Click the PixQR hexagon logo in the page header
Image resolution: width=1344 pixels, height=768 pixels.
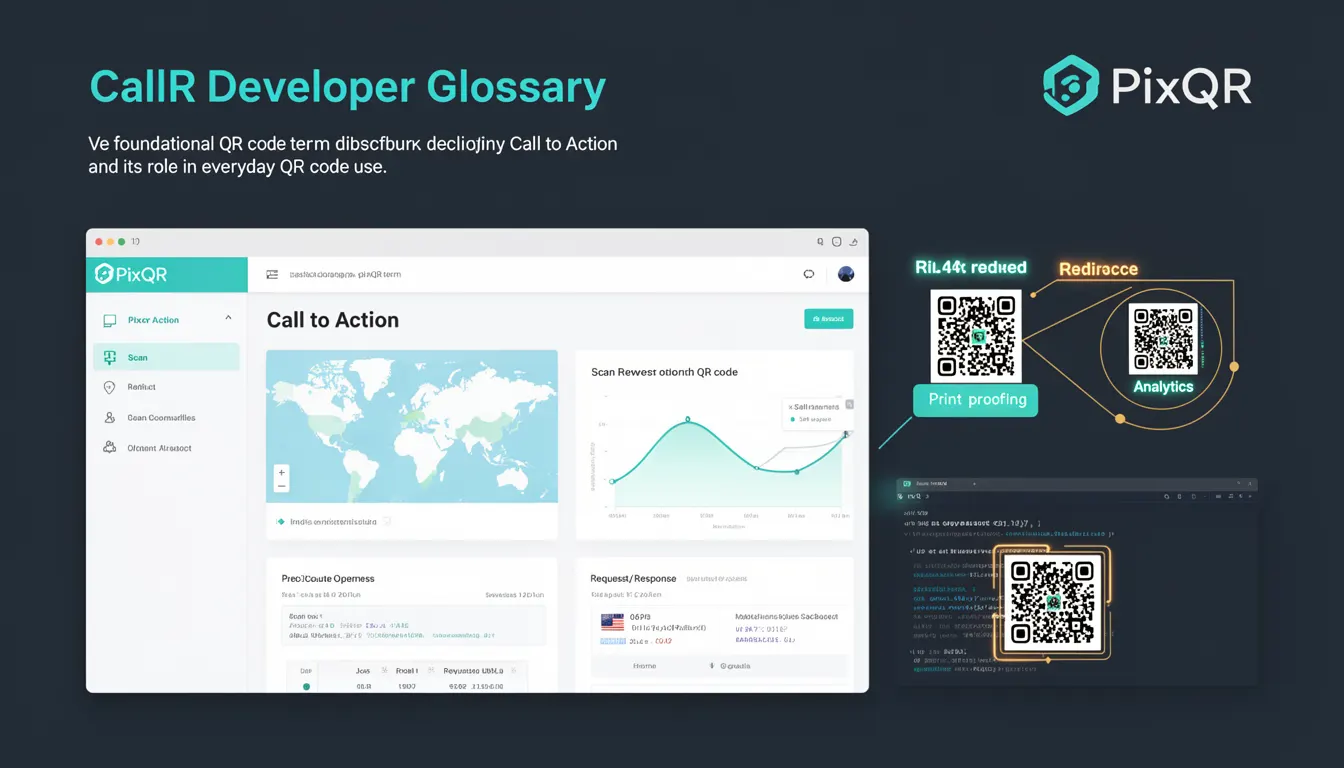pyautogui.click(x=1072, y=86)
